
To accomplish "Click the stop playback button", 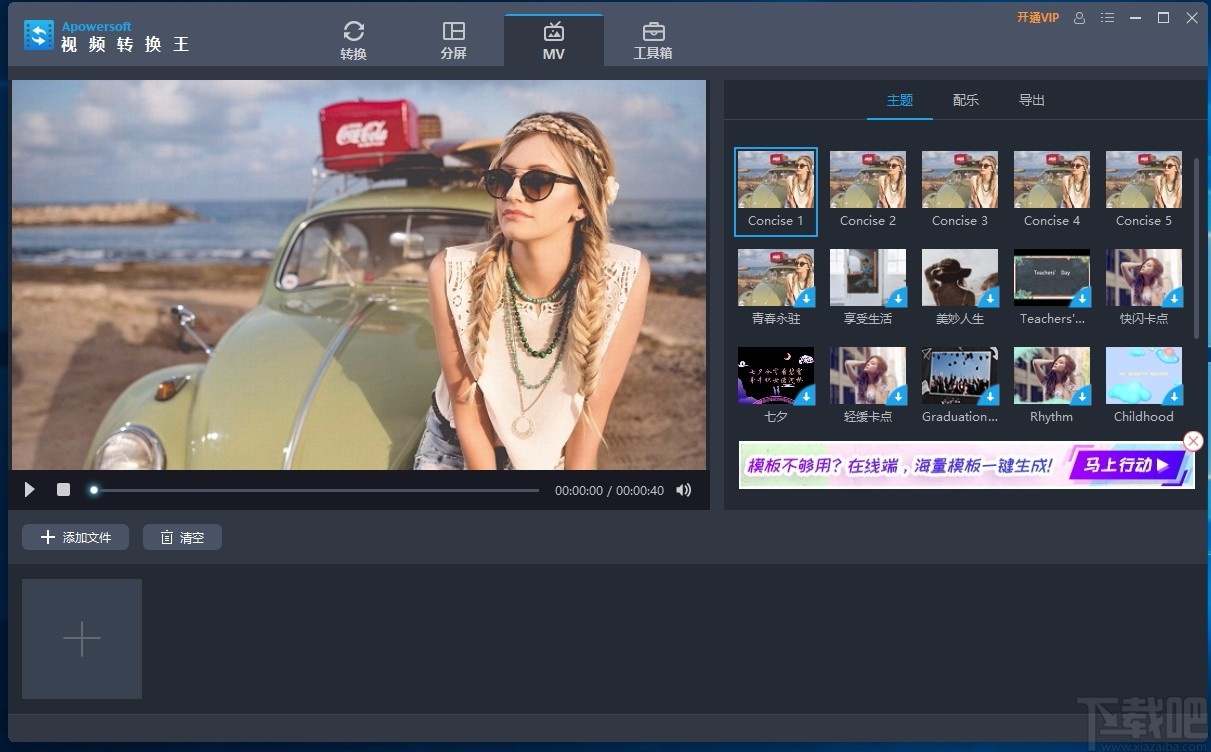I will [63, 490].
